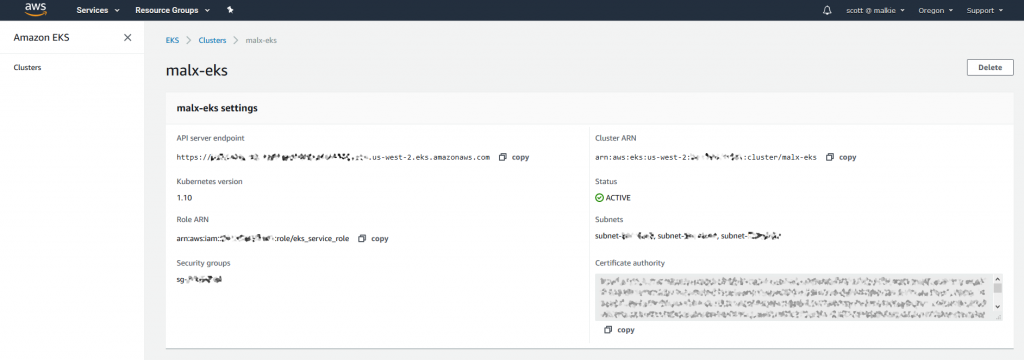Open the Oregon region selector

[936, 10]
